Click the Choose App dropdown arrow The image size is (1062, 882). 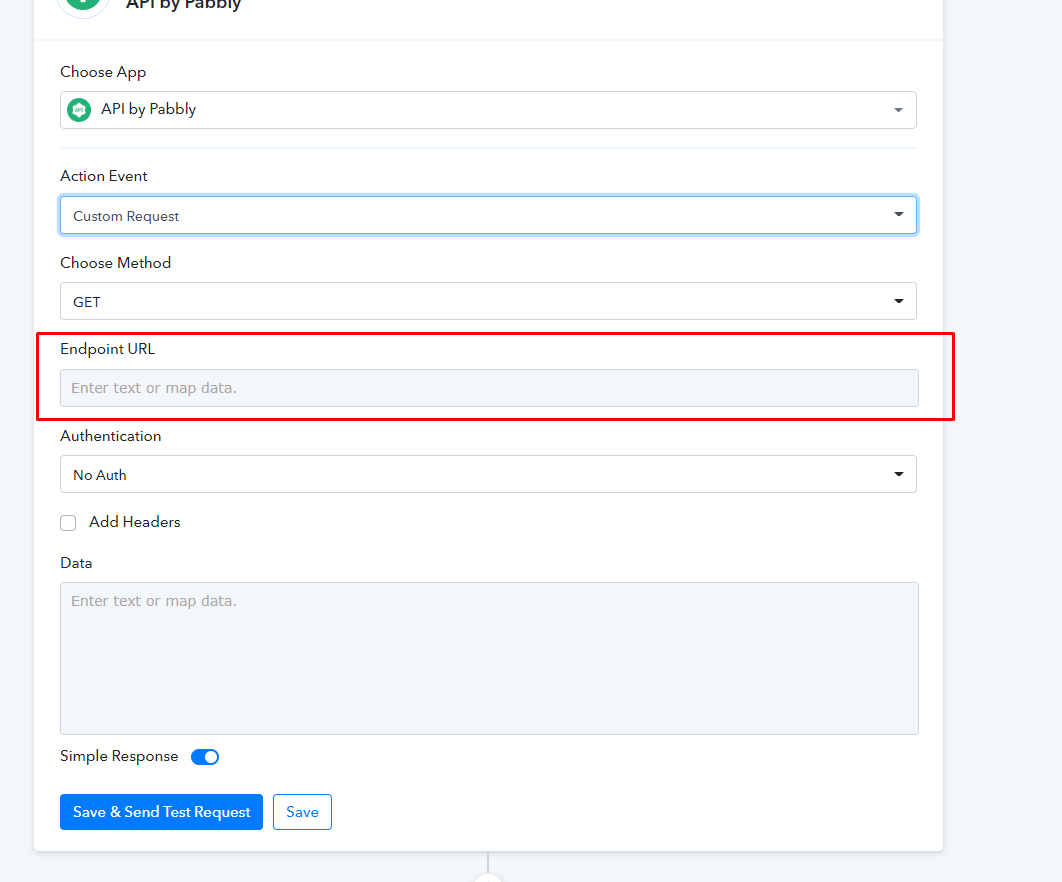point(897,110)
